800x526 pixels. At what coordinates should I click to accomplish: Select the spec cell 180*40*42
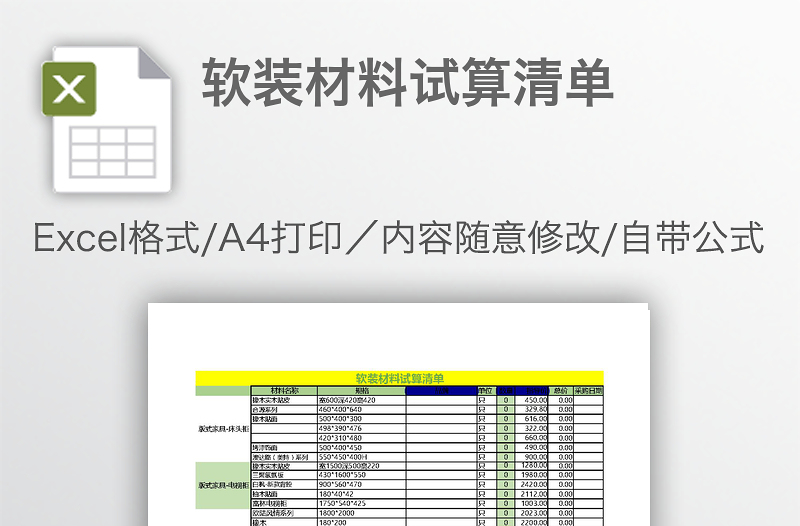[362, 494]
